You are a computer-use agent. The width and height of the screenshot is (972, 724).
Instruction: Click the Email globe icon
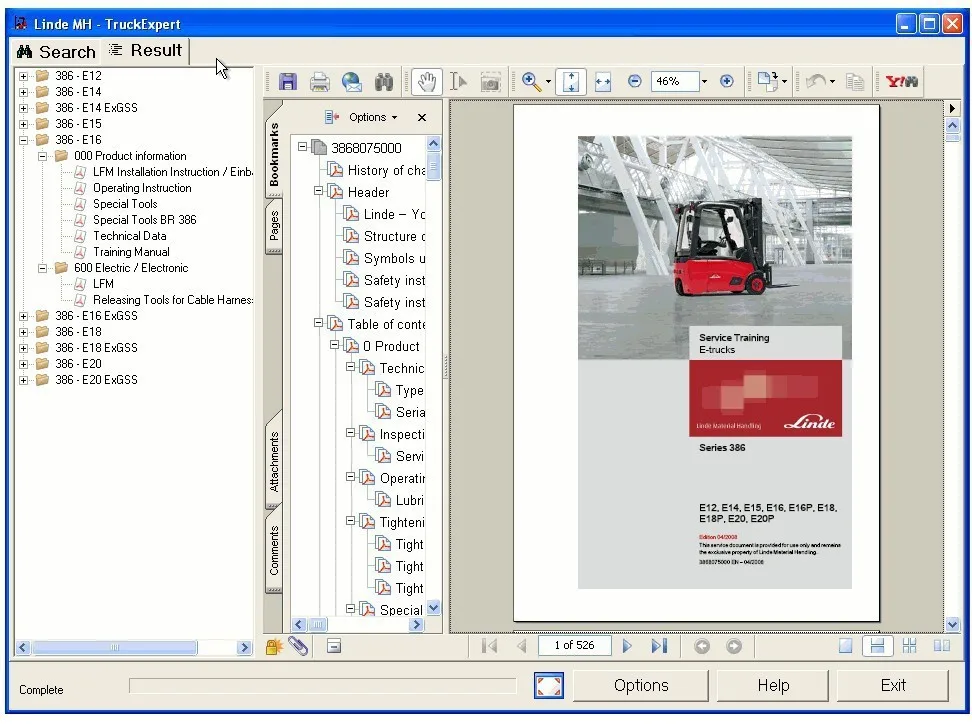(x=351, y=82)
